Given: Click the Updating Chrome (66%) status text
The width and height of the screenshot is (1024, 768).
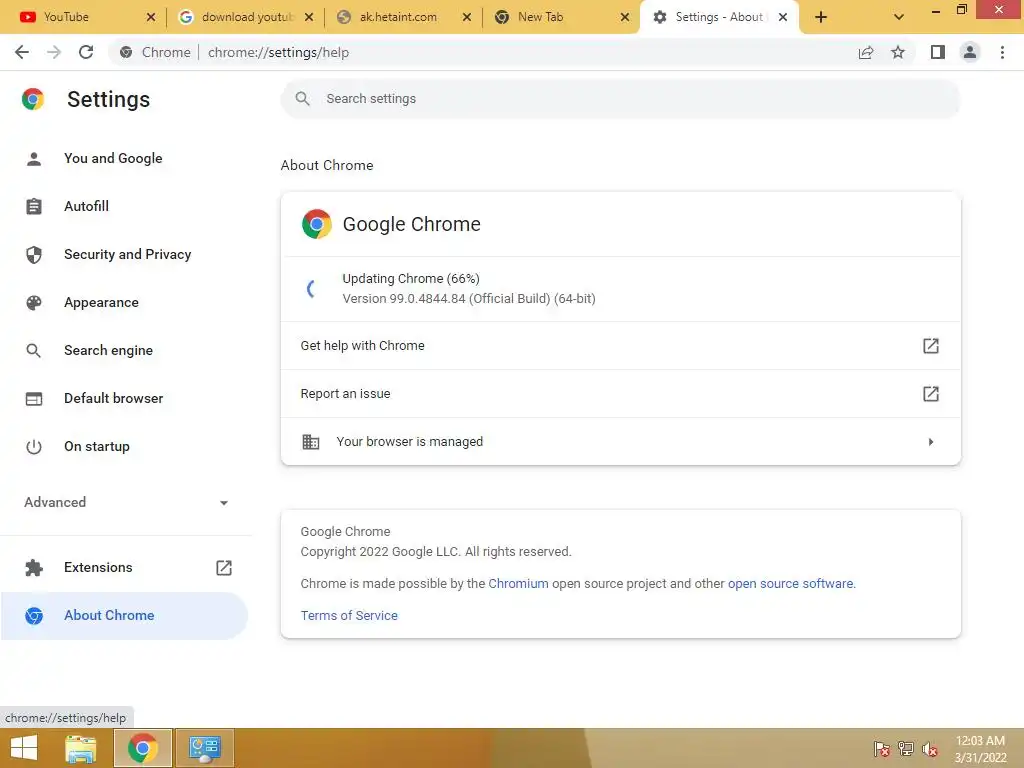Looking at the screenshot, I should 411,279.
